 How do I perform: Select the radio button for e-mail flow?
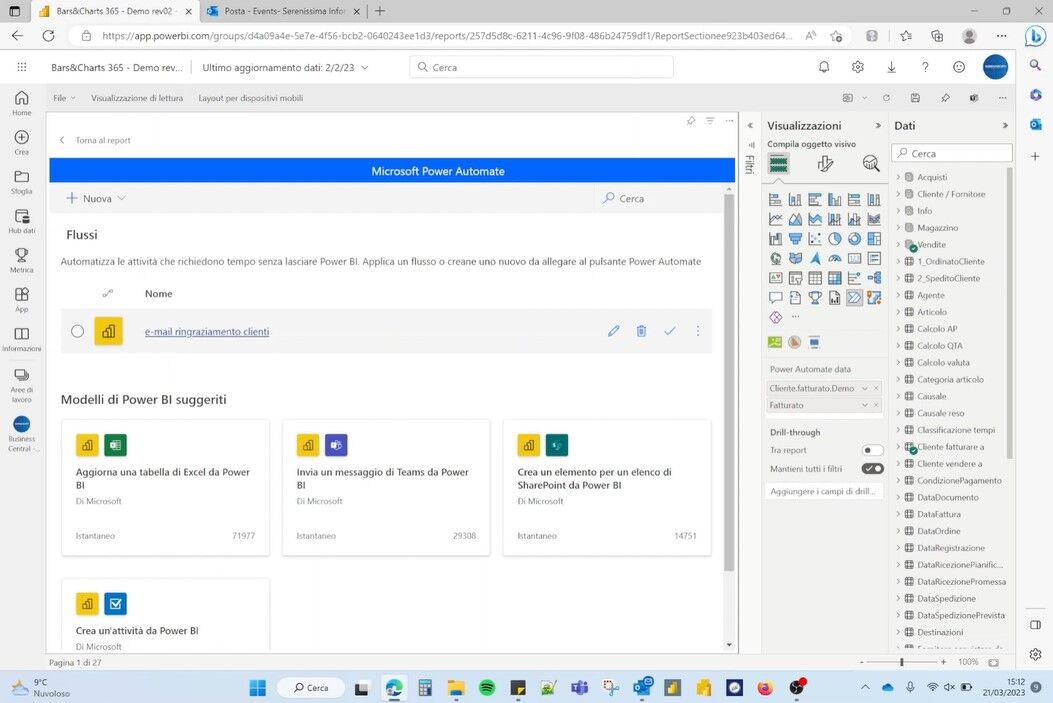(78, 331)
